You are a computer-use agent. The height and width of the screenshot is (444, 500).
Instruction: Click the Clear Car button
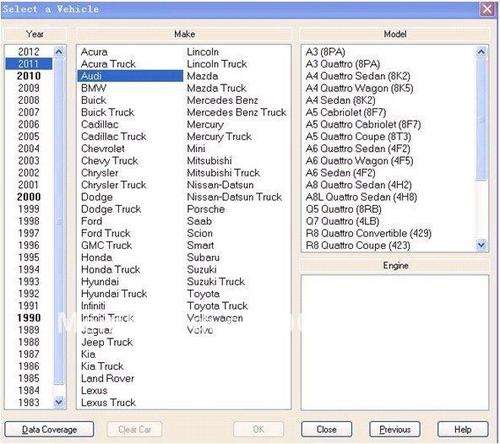point(135,430)
